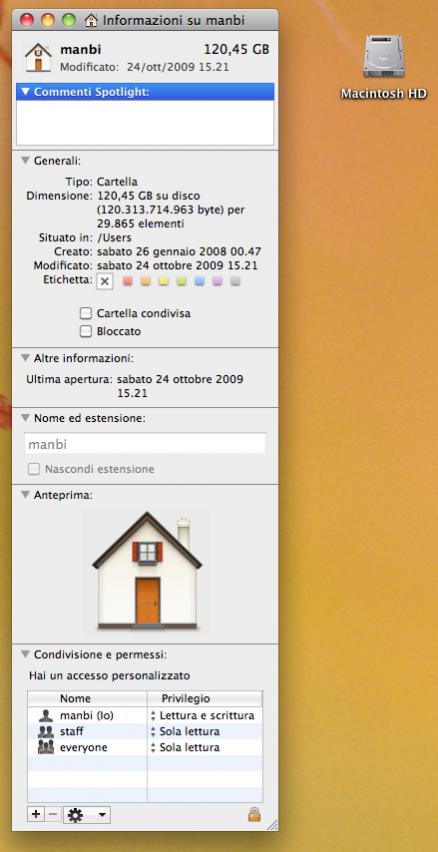The image size is (438, 852).
Task: Click the Spotlight comments text area
Action: [x=145, y=123]
